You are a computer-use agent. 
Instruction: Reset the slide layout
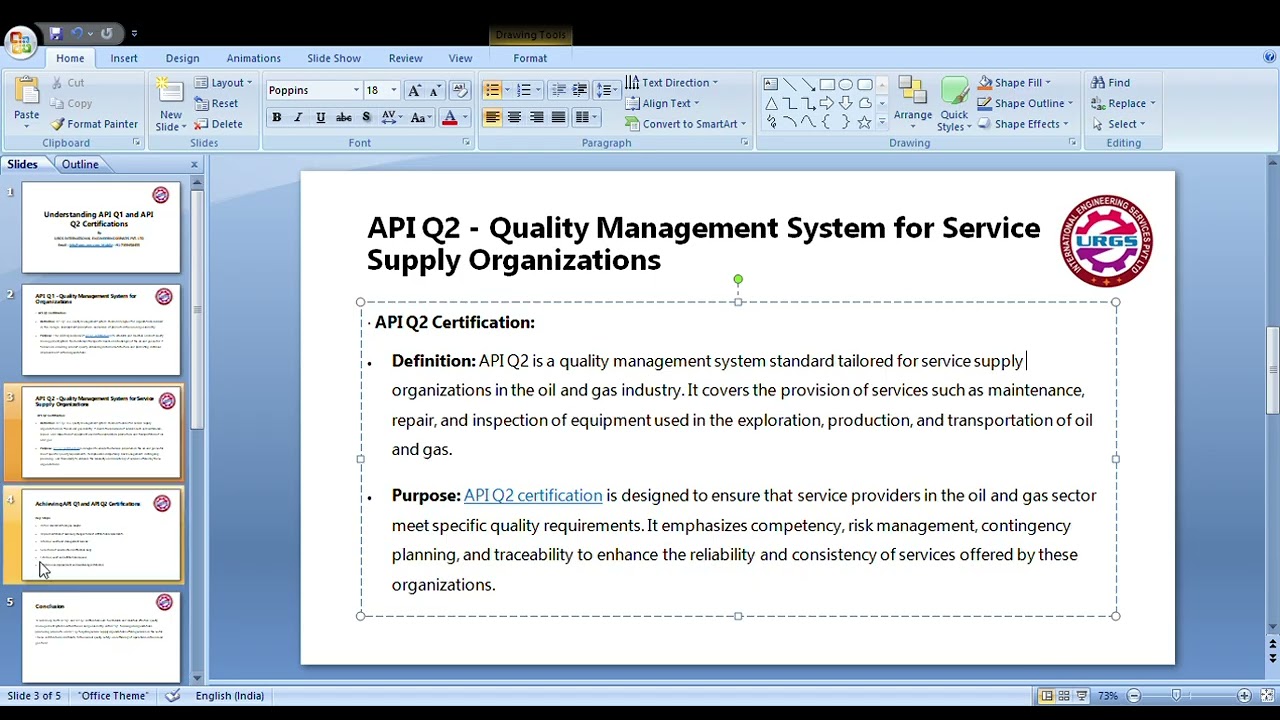(216, 104)
